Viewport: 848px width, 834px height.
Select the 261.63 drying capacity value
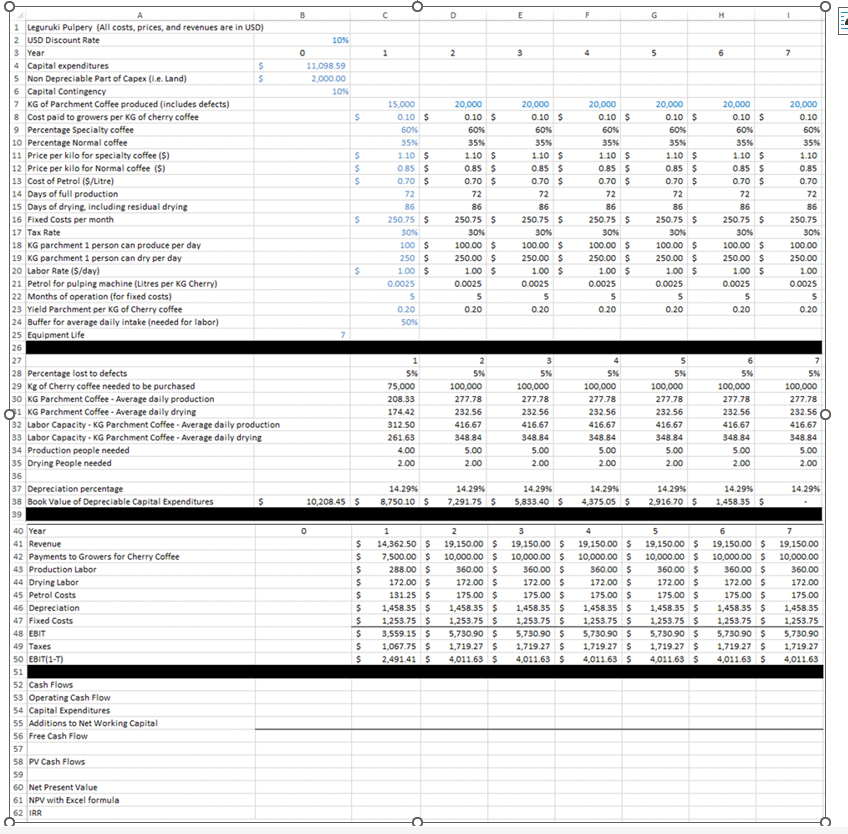[401, 438]
